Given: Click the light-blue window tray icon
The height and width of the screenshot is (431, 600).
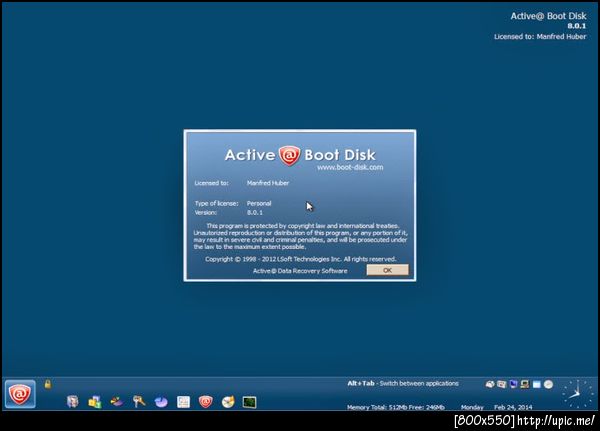Looking at the screenshot, I should [536, 384].
